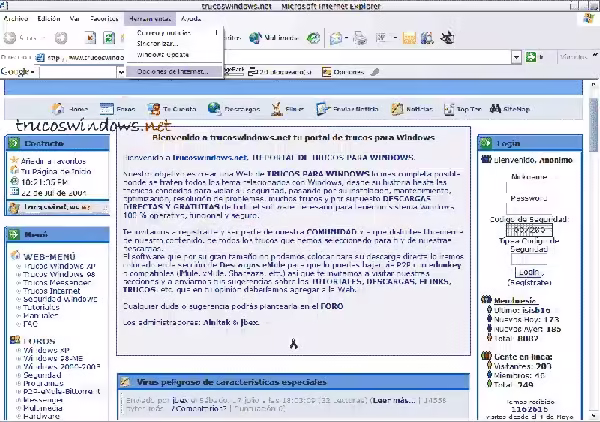Open Seguridad Windows in web menu

60,299
